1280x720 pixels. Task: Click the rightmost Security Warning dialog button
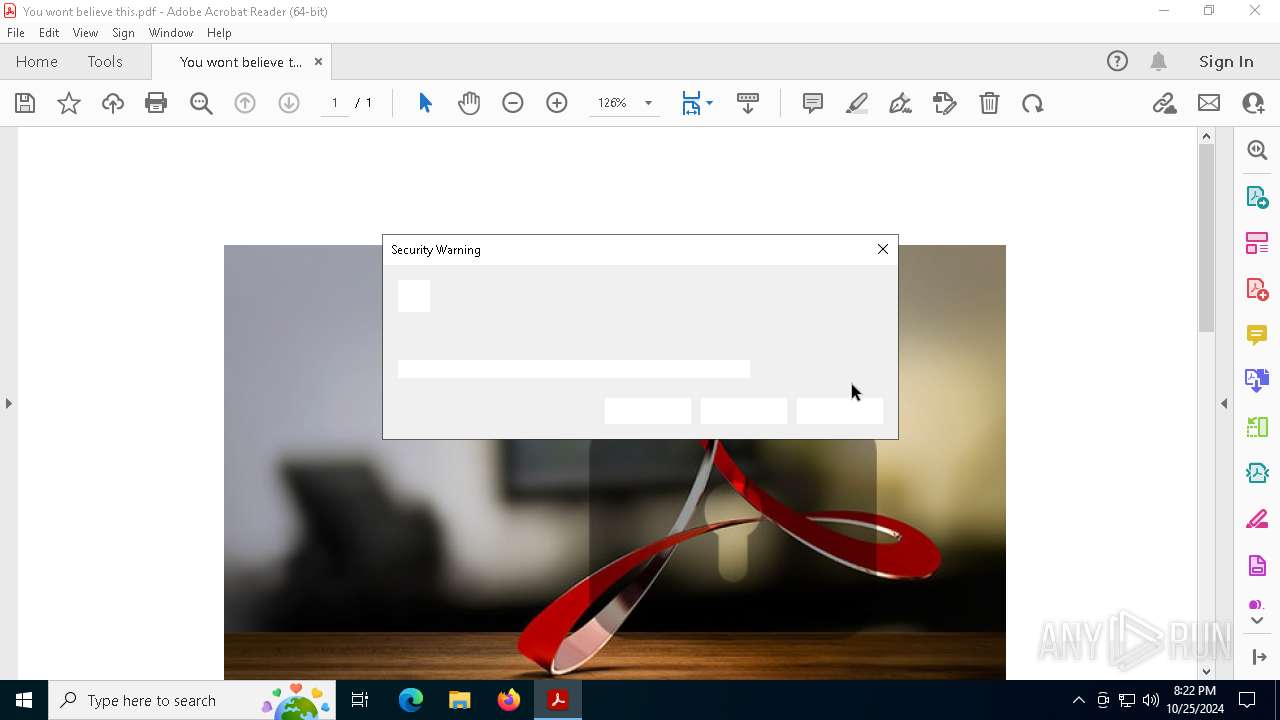pyautogui.click(x=840, y=411)
